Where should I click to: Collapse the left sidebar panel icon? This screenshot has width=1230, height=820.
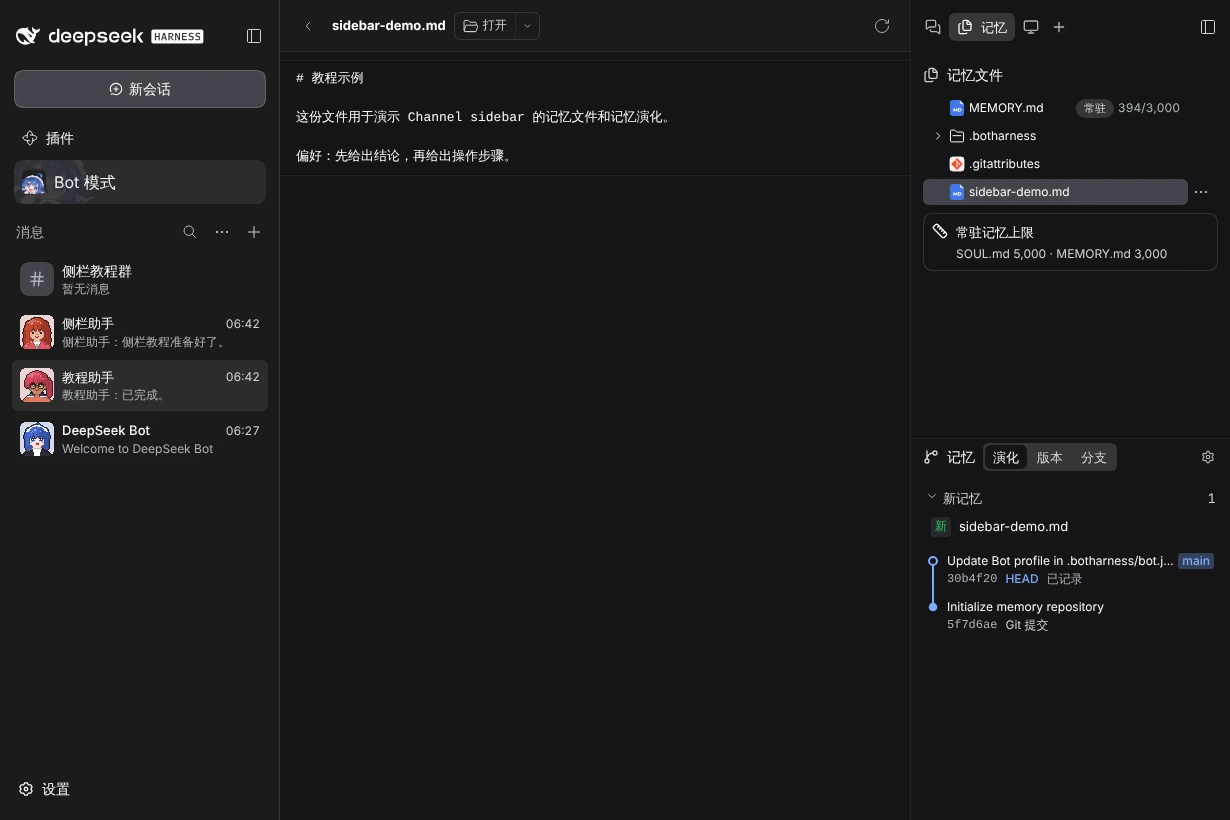tap(254, 36)
